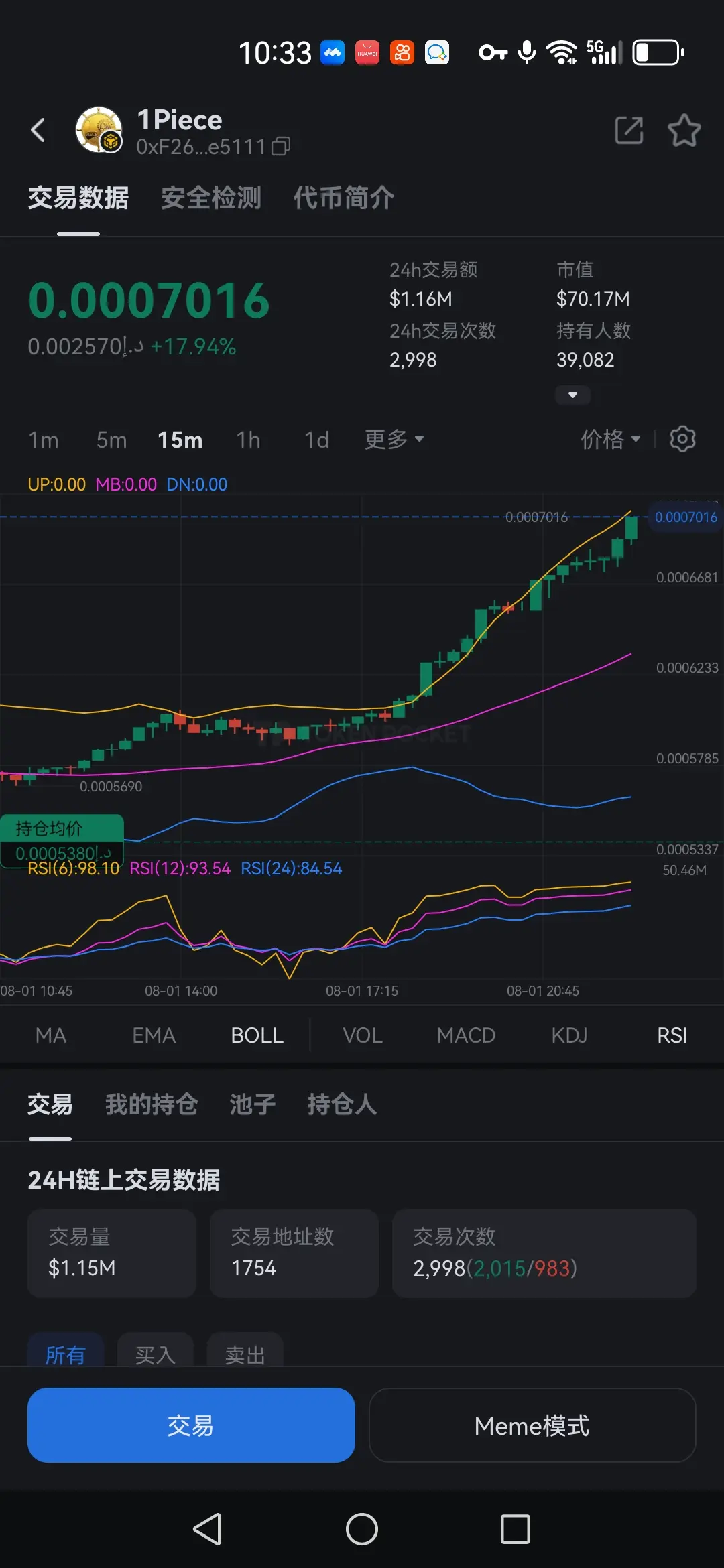
Task: Open the 持仓人 tab
Action: click(x=343, y=1104)
